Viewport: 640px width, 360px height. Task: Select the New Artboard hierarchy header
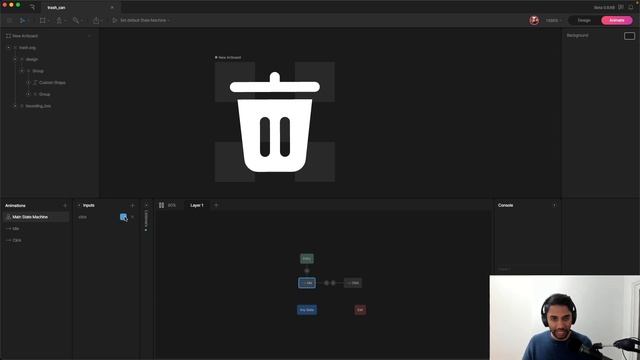point(25,36)
